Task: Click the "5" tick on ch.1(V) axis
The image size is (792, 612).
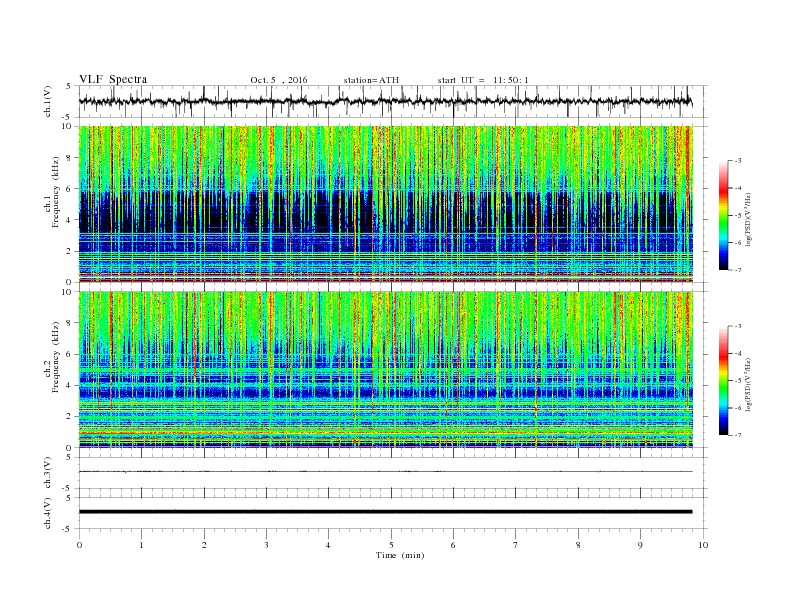Action: pos(70,86)
